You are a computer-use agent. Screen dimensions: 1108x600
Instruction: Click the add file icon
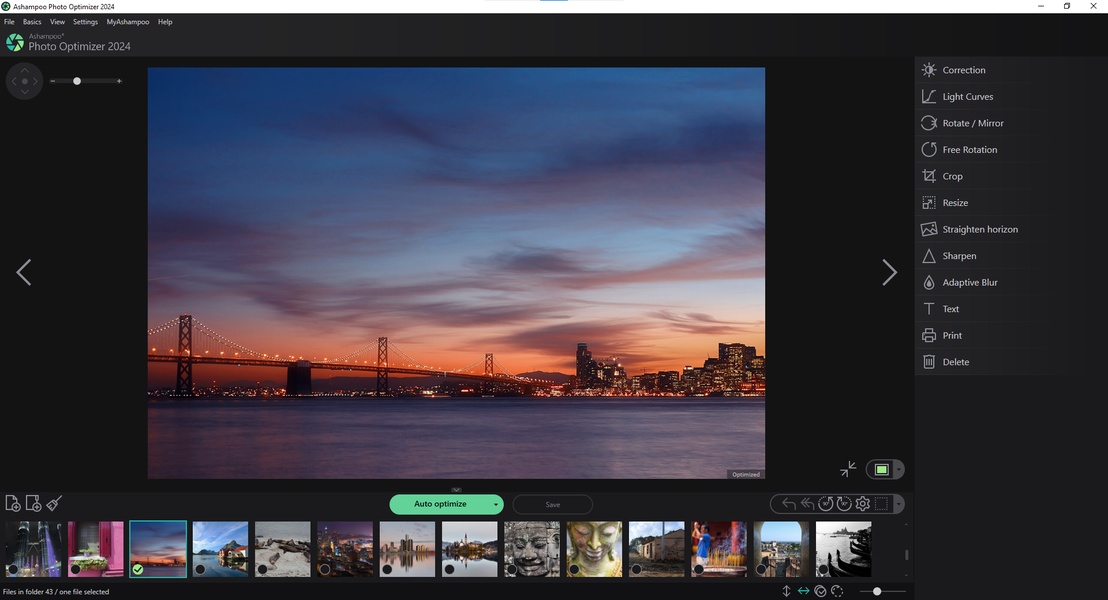click(13, 504)
